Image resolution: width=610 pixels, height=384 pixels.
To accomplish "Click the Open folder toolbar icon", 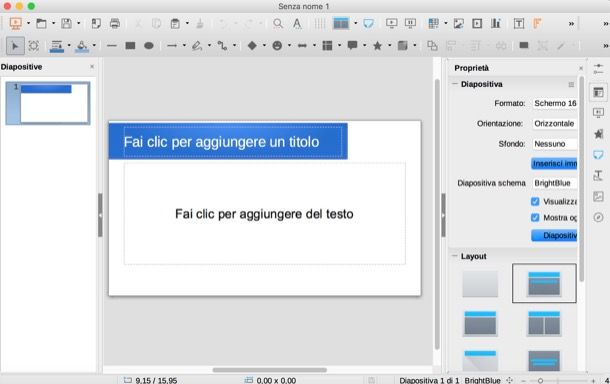I will tap(41, 24).
